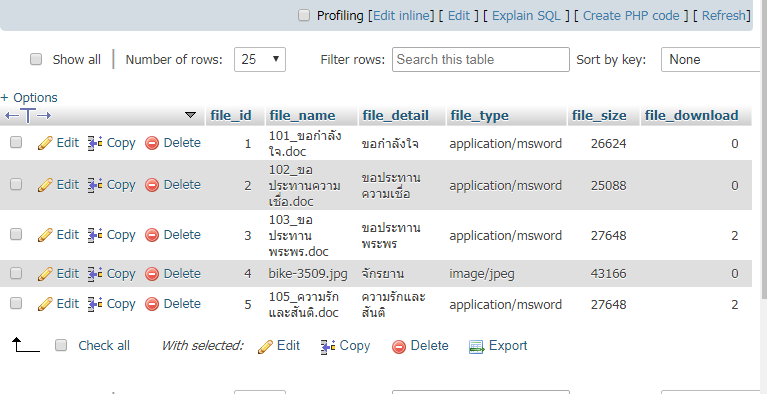Click file name bike-3509.jpg cell
The height and width of the screenshot is (394, 767).
(308, 274)
